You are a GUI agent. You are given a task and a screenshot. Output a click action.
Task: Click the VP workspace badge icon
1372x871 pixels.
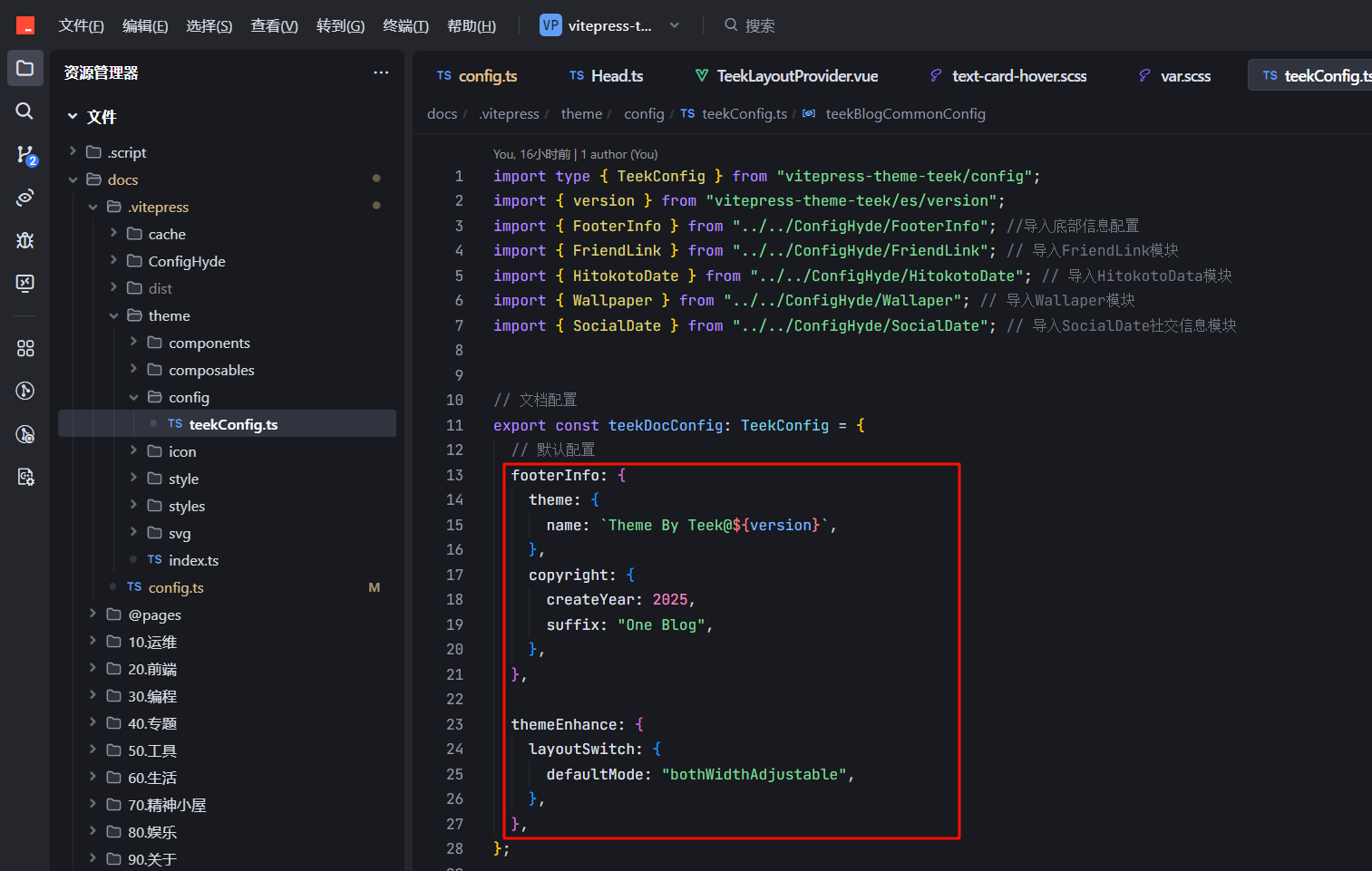point(550,25)
